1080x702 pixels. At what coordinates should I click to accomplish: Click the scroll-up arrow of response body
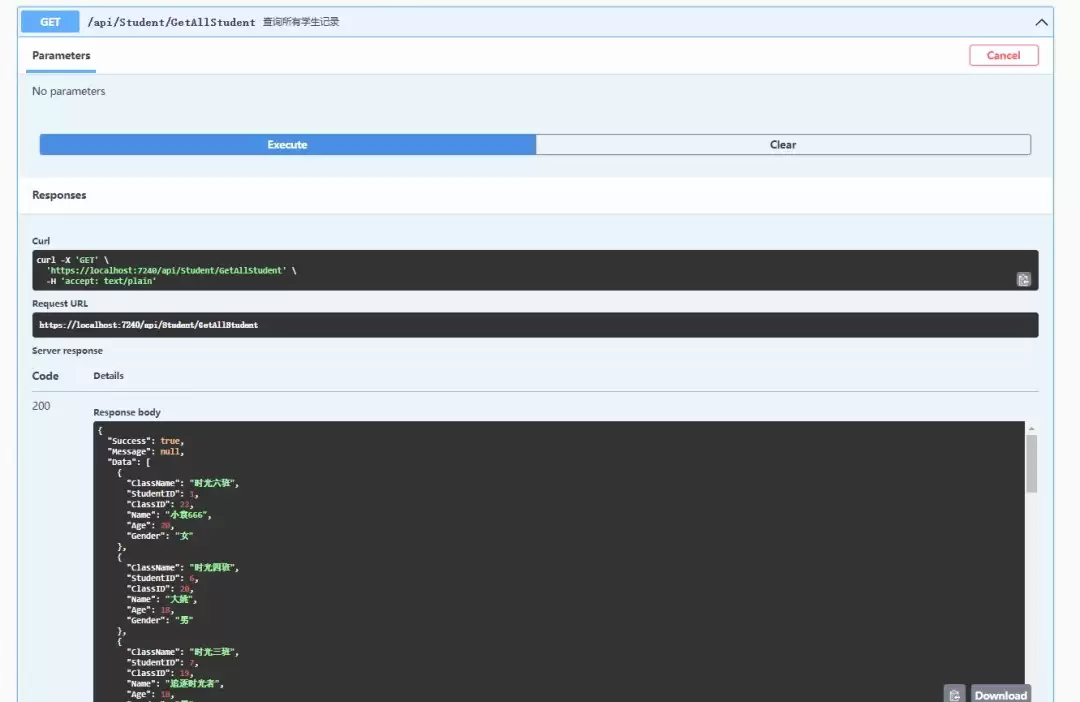(x=1031, y=429)
